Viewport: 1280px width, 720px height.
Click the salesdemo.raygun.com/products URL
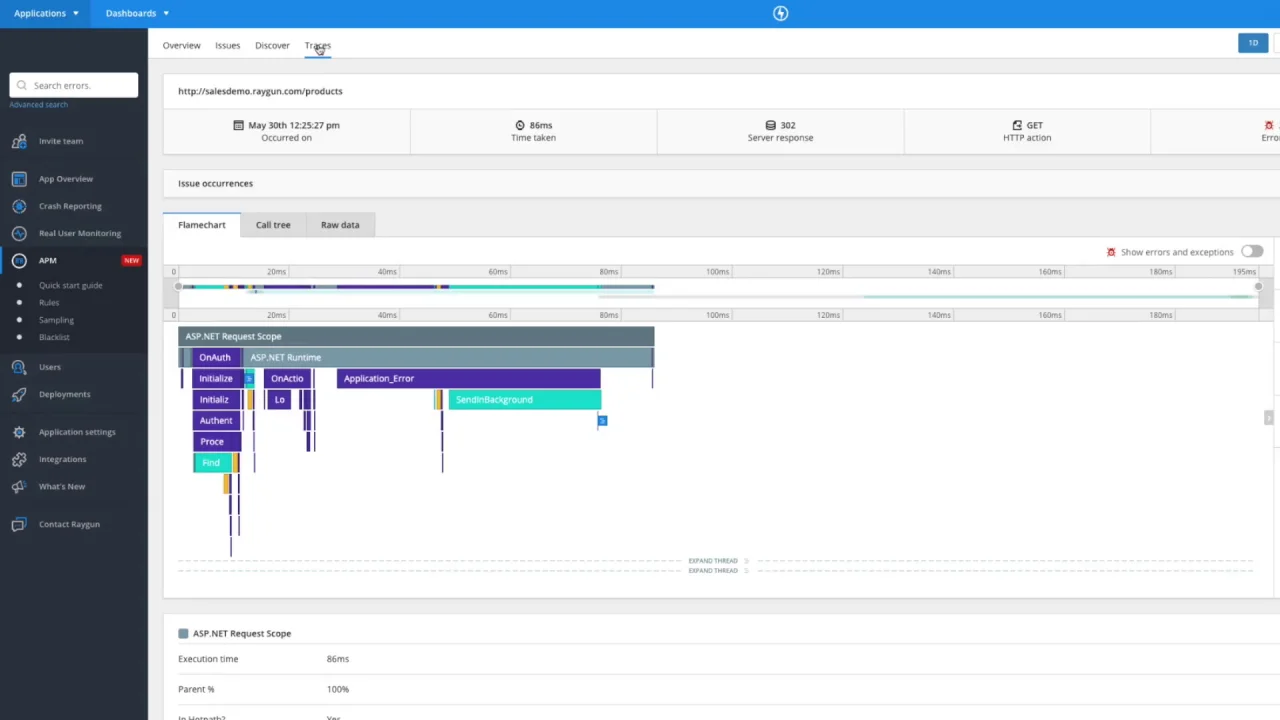click(x=260, y=91)
